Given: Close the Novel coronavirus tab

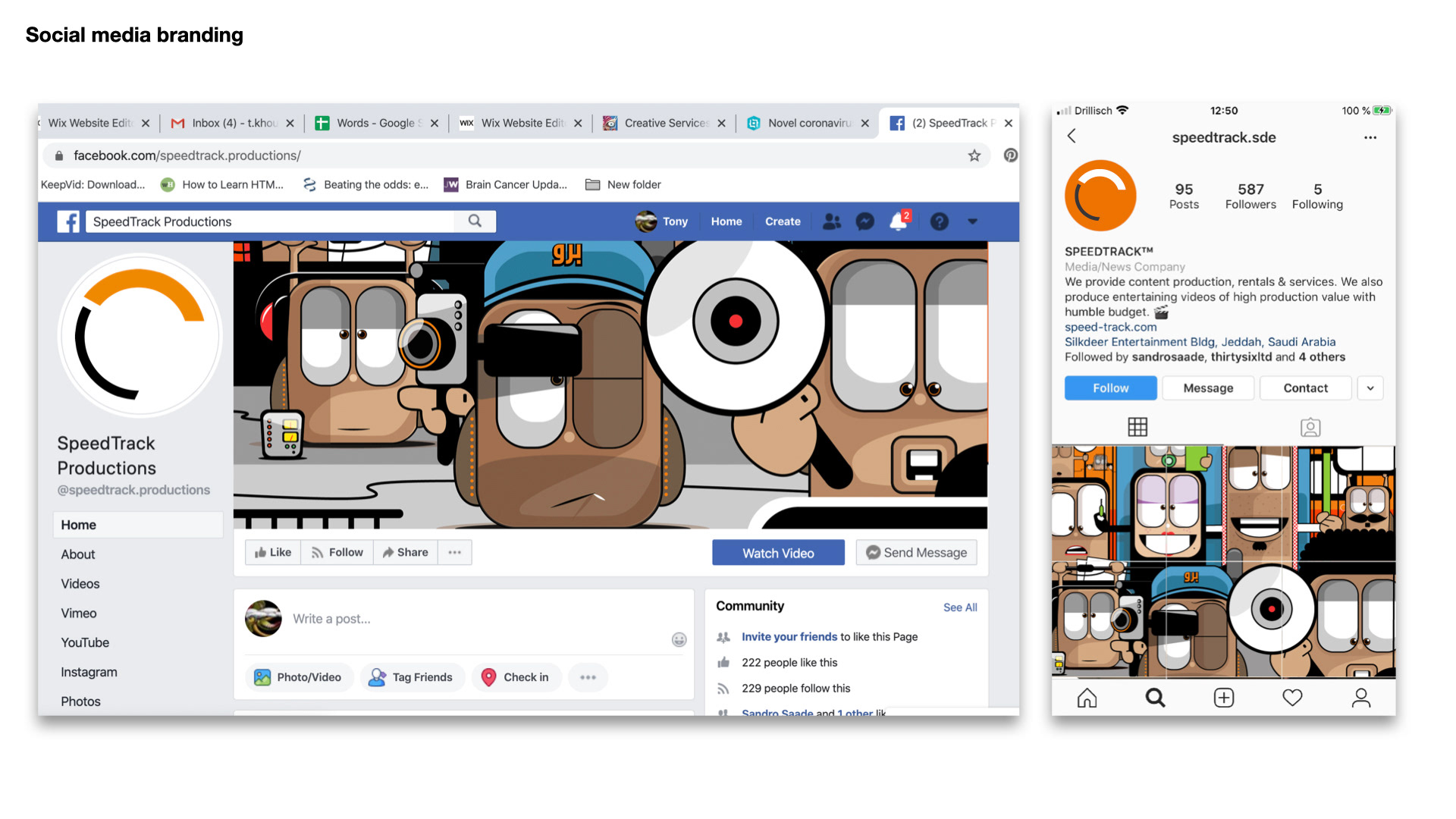Looking at the screenshot, I should pyautogui.click(x=864, y=123).
